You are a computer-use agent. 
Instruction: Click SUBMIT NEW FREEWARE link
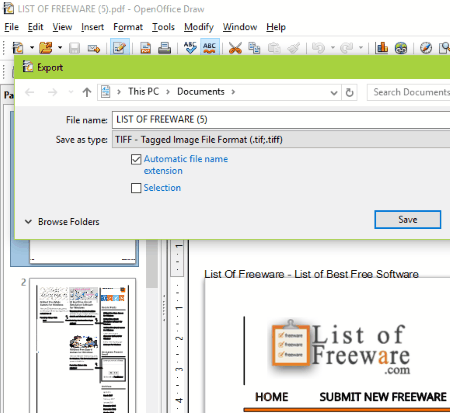click(x=383, y=397)
